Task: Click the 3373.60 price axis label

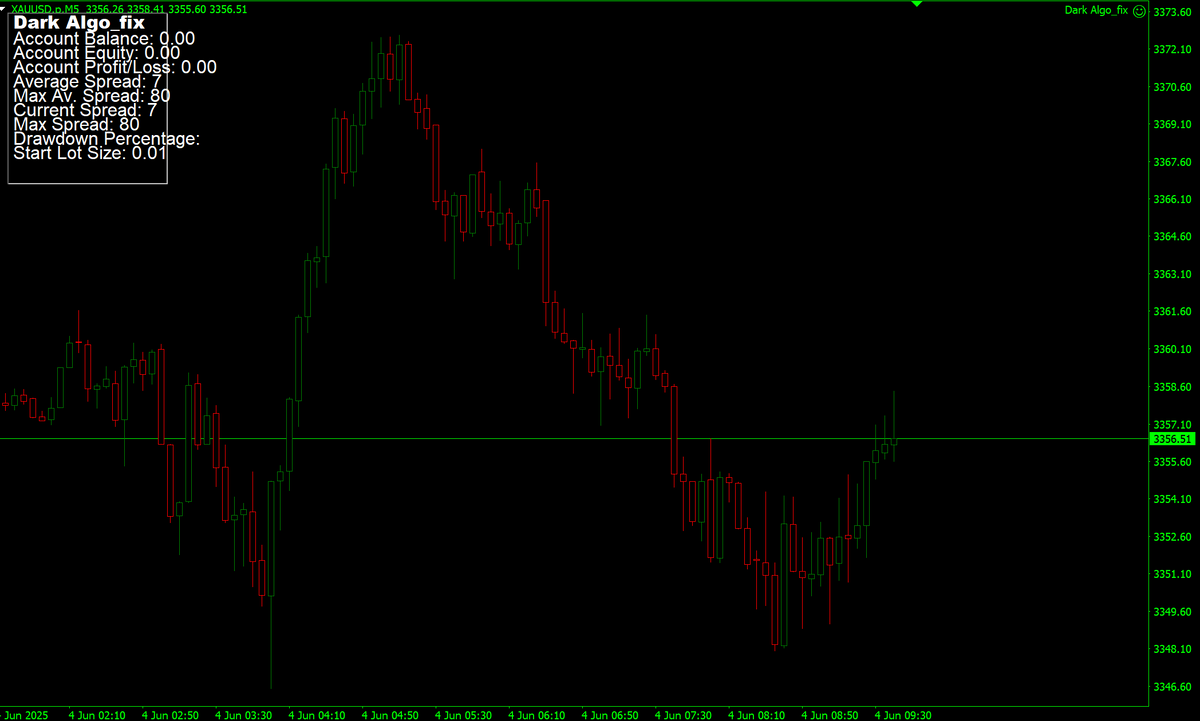Action: coord(1172,13)
